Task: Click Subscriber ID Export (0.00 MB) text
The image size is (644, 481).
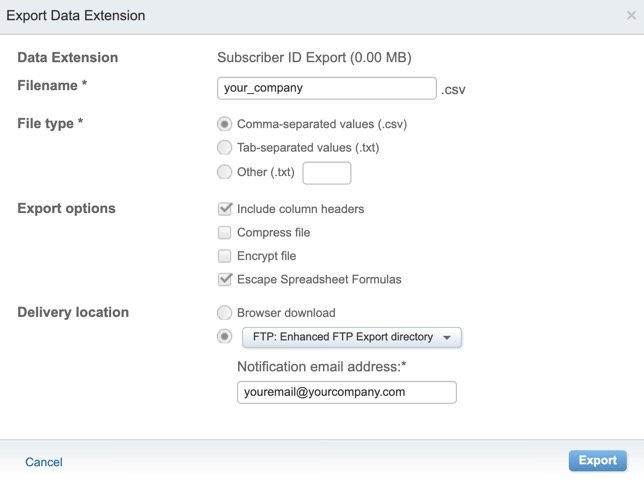Action: point(314,58)
